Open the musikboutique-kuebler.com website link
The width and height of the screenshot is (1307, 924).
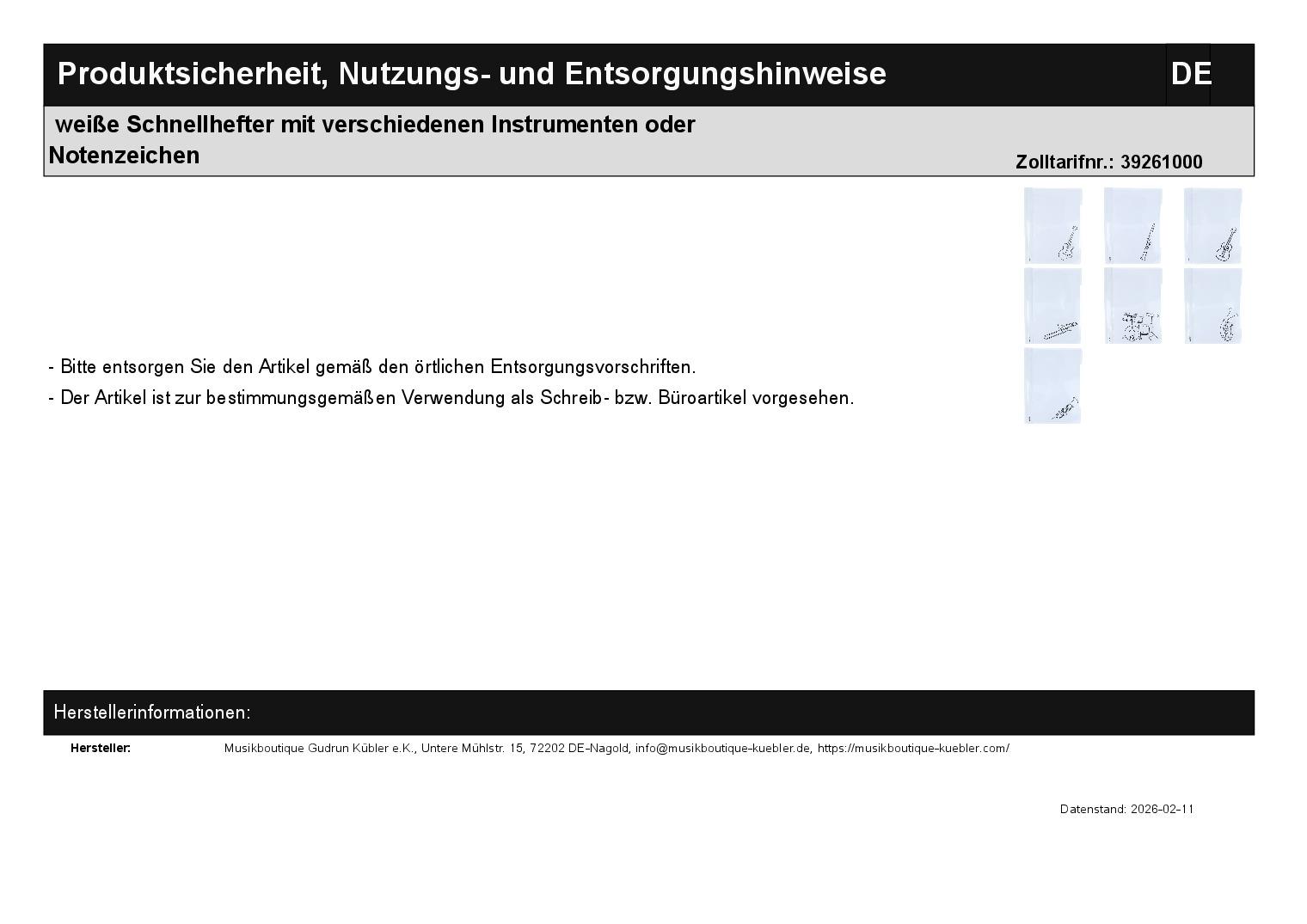click(x=912, y=749)
